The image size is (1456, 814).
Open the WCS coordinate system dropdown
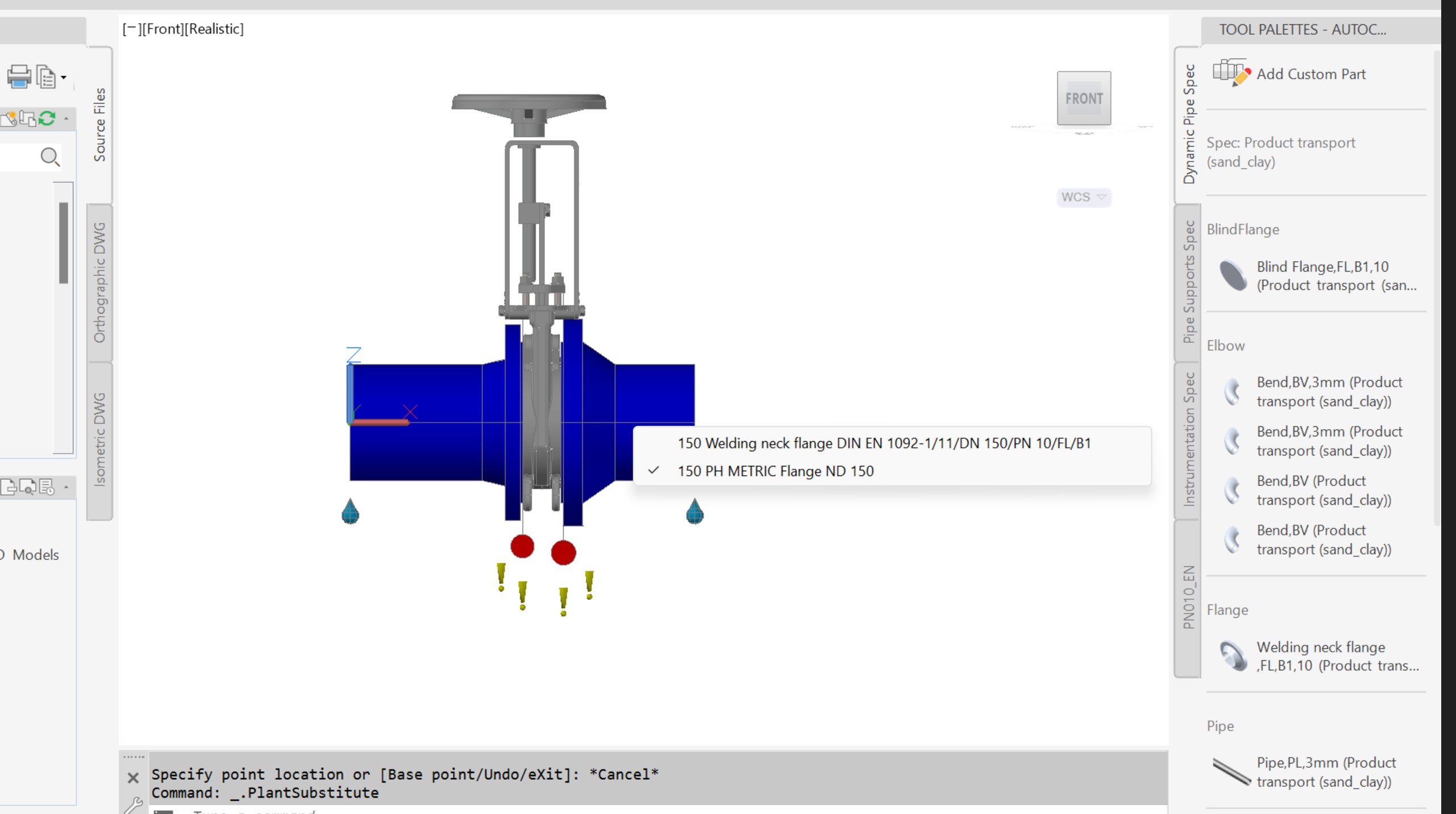click(x=1083, y=197)
